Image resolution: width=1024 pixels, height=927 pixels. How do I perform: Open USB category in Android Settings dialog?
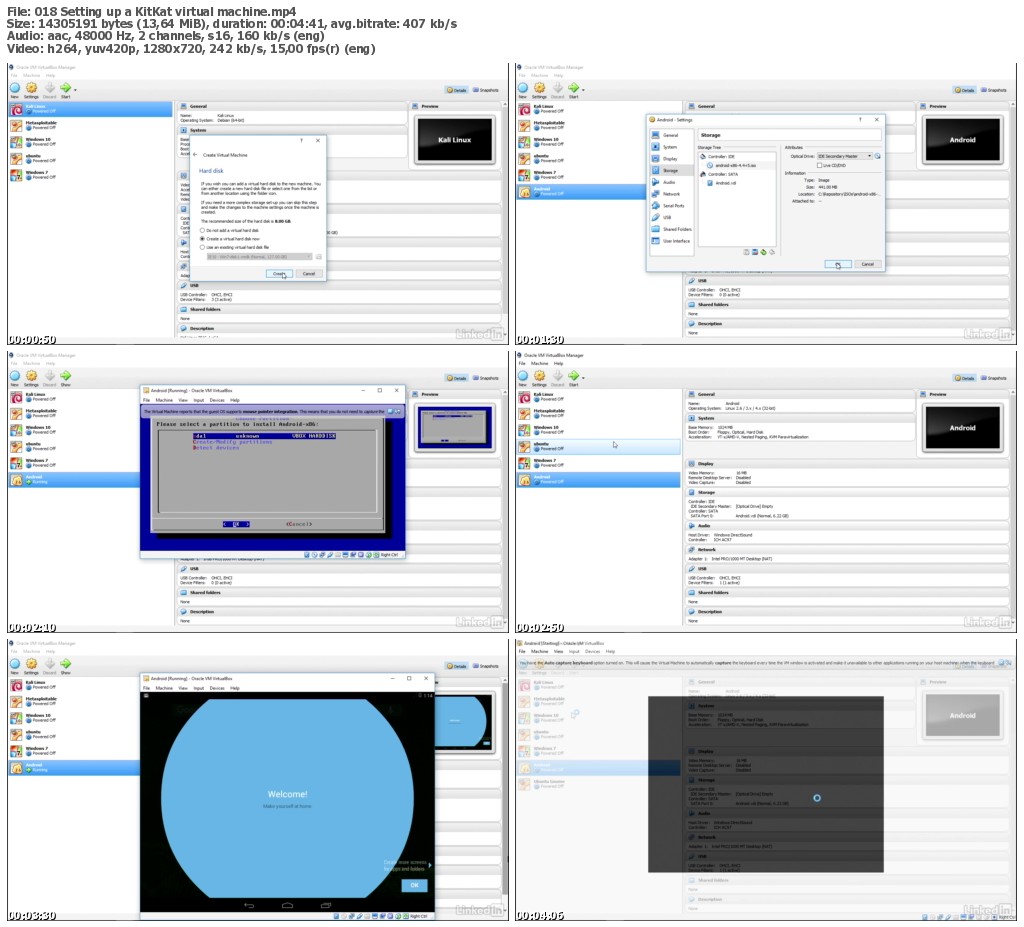pos(671,218)
